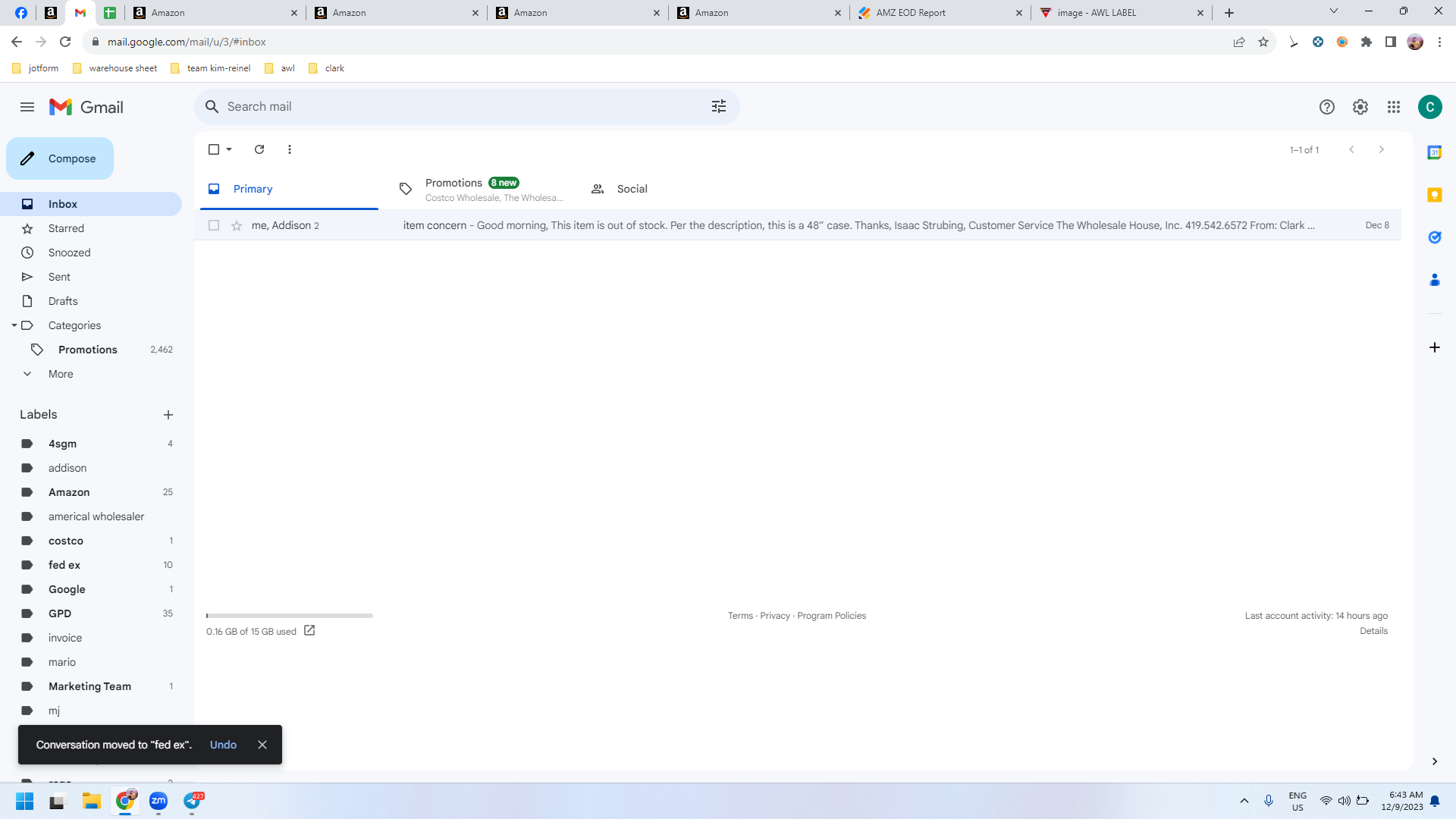This screenshot has width=1456, height=819.
Task: Reload the page in browser
Action: [65, 42]
